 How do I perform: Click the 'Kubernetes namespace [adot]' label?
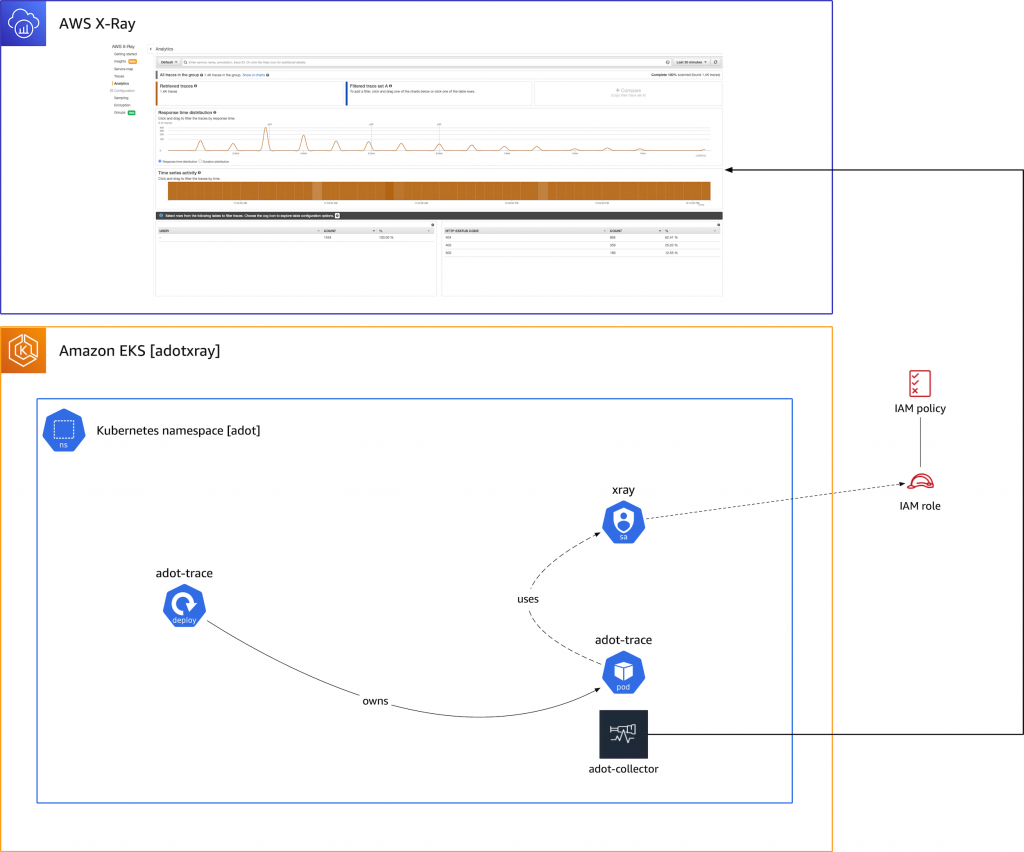click(x=178, y=430)
